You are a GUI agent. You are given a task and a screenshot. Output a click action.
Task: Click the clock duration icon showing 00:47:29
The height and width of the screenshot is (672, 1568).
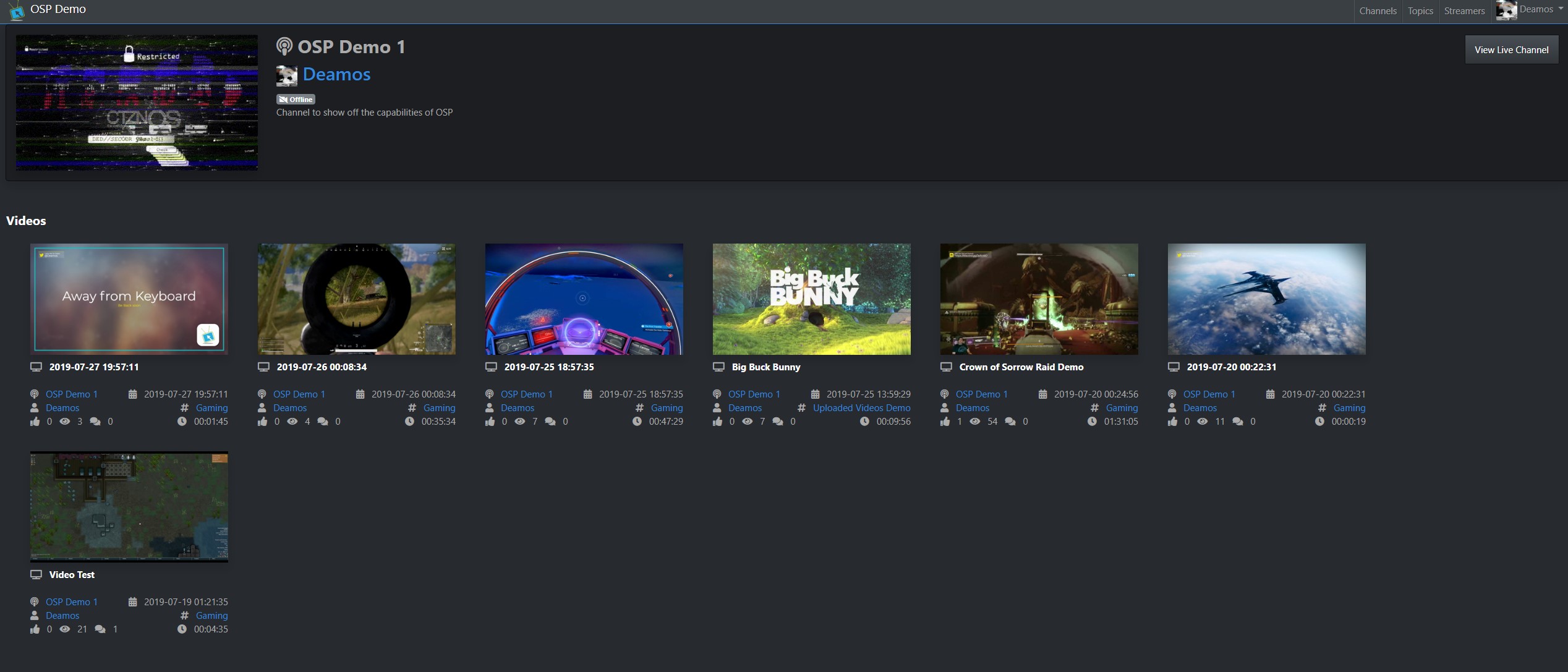click(x=637, y=422)
